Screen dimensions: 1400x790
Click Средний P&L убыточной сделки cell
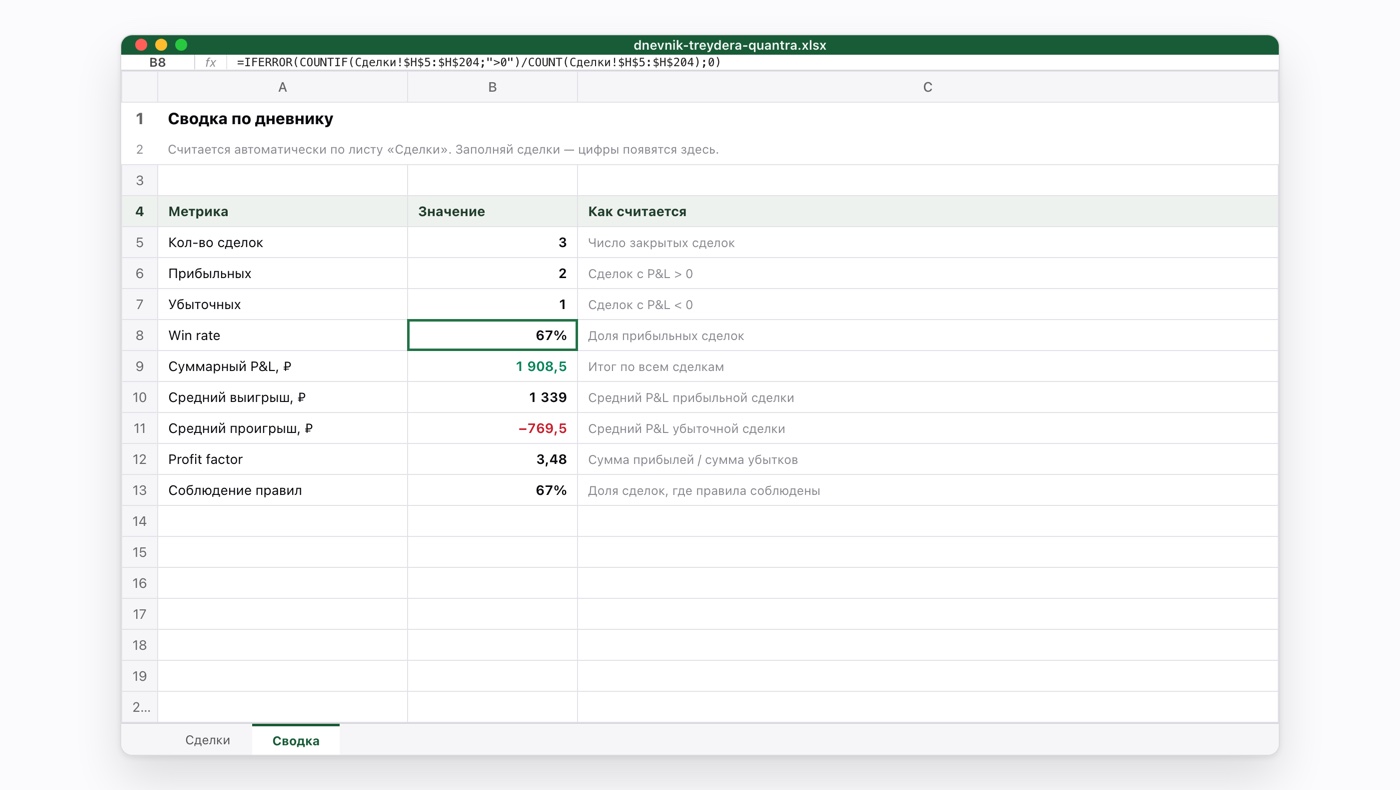[x=927, y=428]
